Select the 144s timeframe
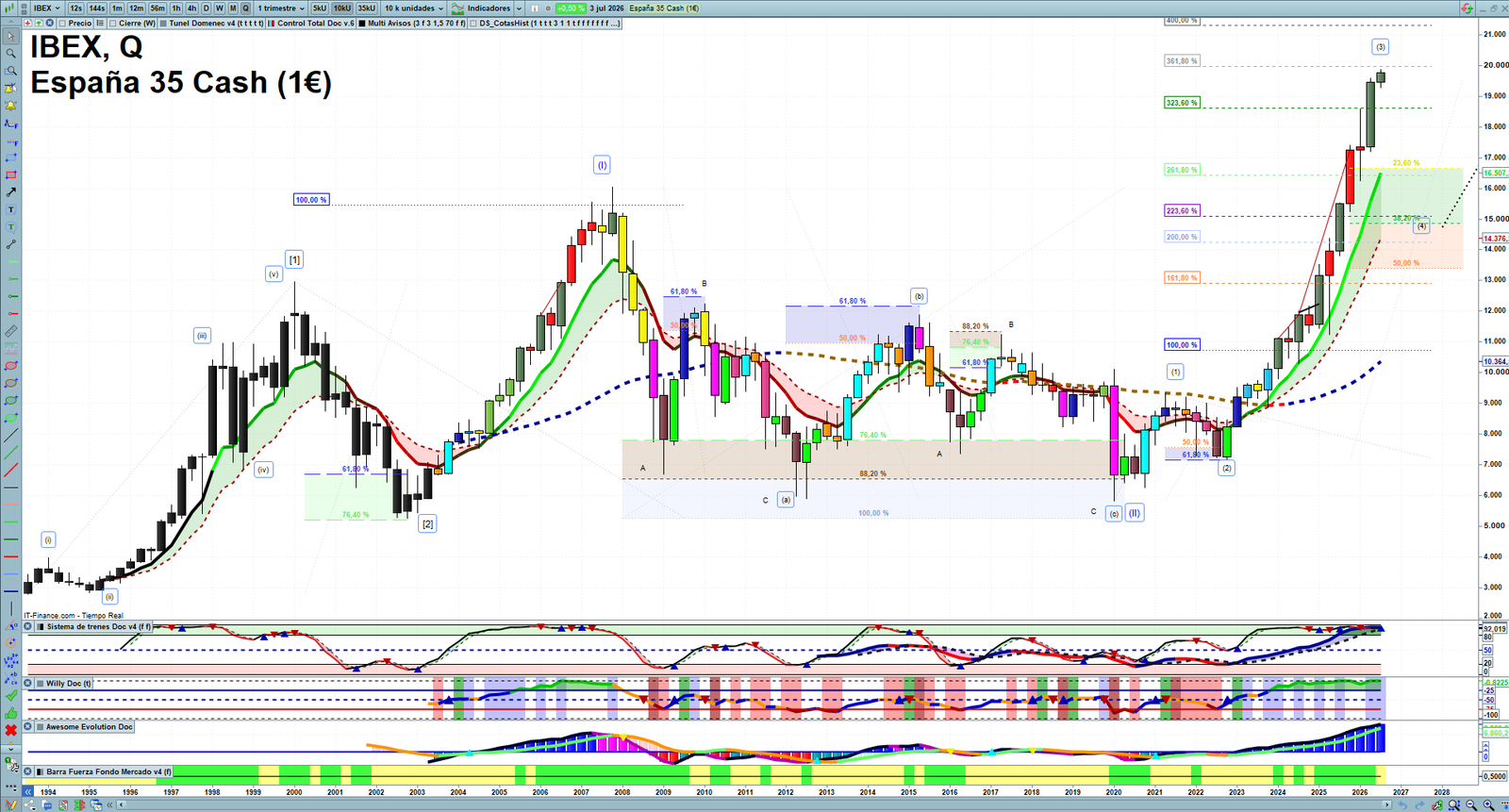The height and width of the screenshot is (812, 1509). click(96, 8)
